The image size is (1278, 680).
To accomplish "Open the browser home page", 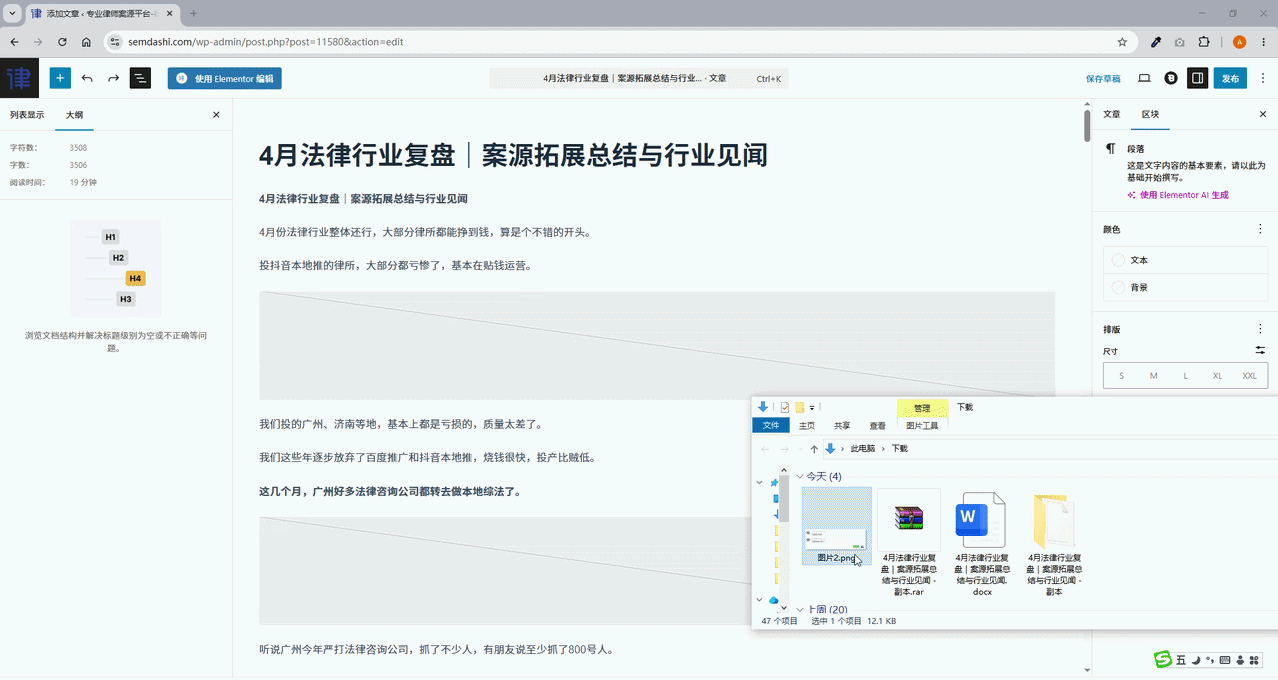I will 86,42.
